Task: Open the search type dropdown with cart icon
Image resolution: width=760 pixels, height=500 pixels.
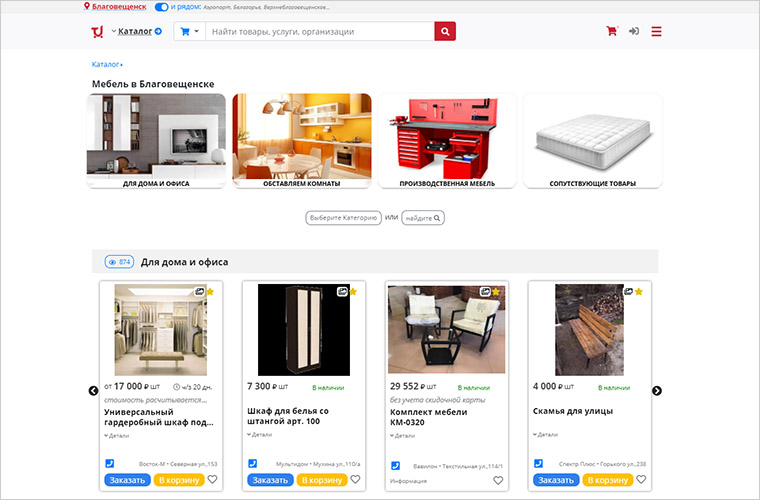Action: 188,31
